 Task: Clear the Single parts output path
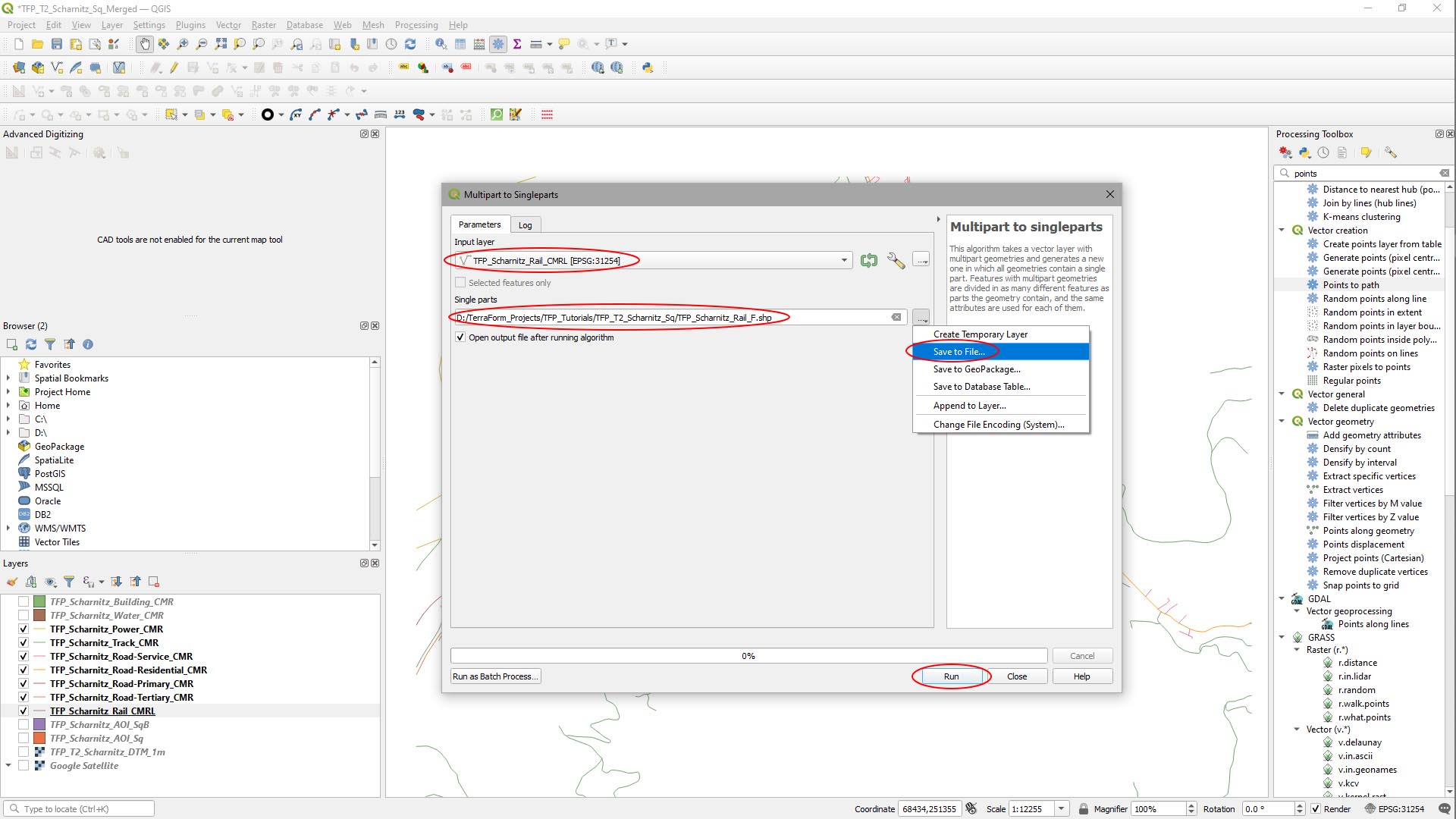[896, 317]
